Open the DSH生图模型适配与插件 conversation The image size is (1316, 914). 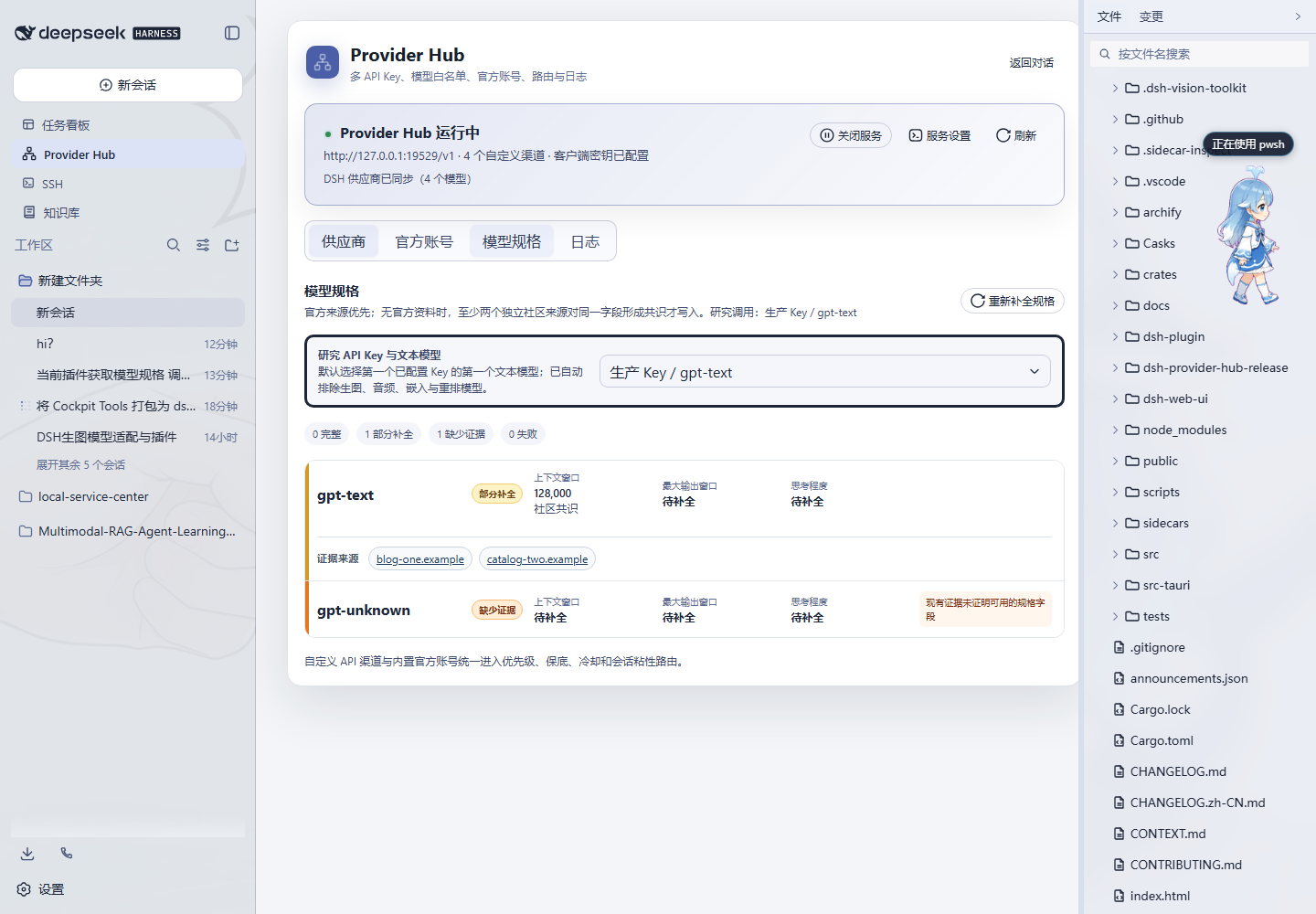coord(128,437)
